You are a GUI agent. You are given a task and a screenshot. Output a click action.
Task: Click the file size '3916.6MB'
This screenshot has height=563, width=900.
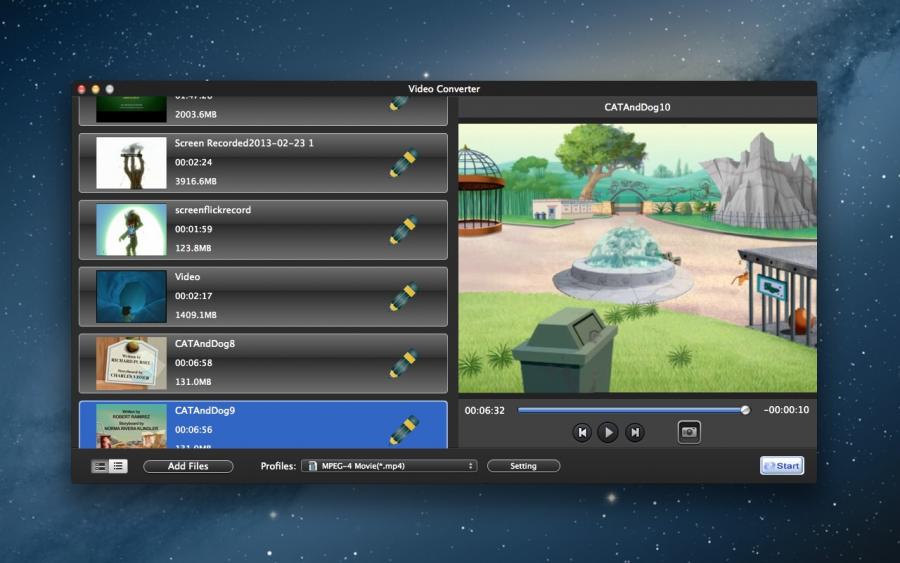(x=196, y=181)
